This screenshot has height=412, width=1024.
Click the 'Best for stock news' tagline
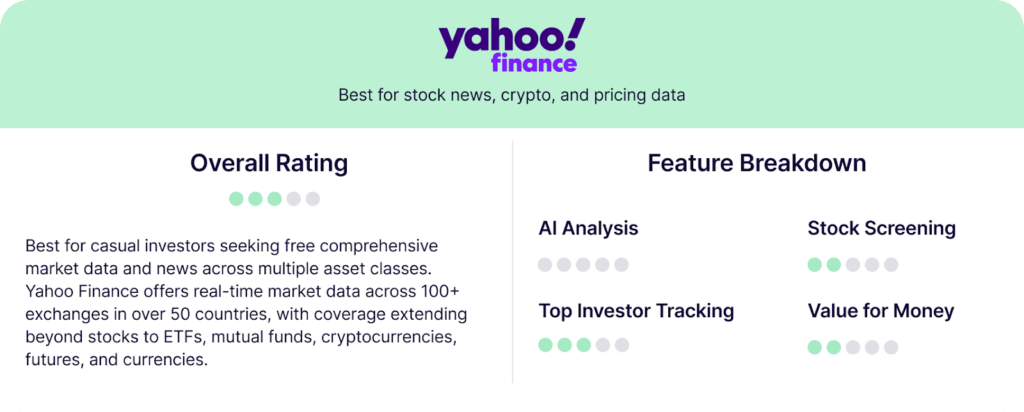511,96
